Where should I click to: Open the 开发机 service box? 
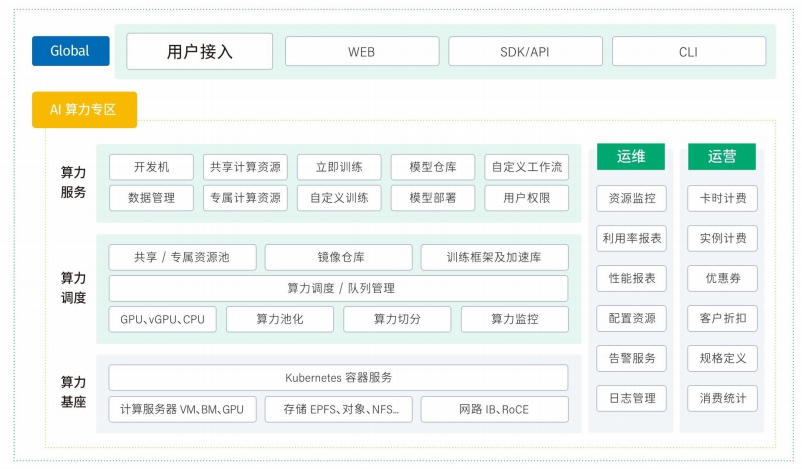(151, 167)
